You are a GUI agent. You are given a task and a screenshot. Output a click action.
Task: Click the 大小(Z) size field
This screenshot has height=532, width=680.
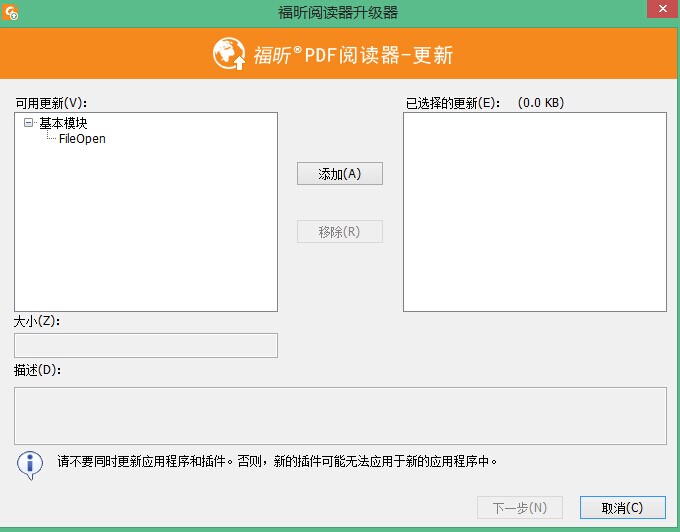(x=146, y=345)
